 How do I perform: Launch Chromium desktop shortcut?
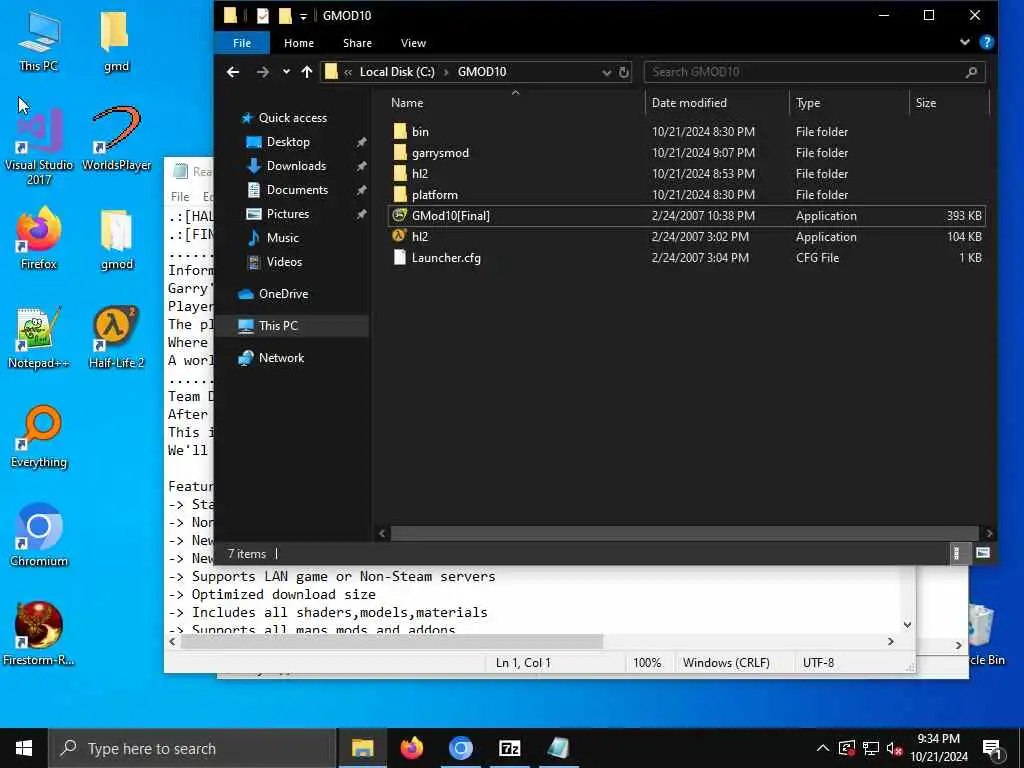(39, 536)
